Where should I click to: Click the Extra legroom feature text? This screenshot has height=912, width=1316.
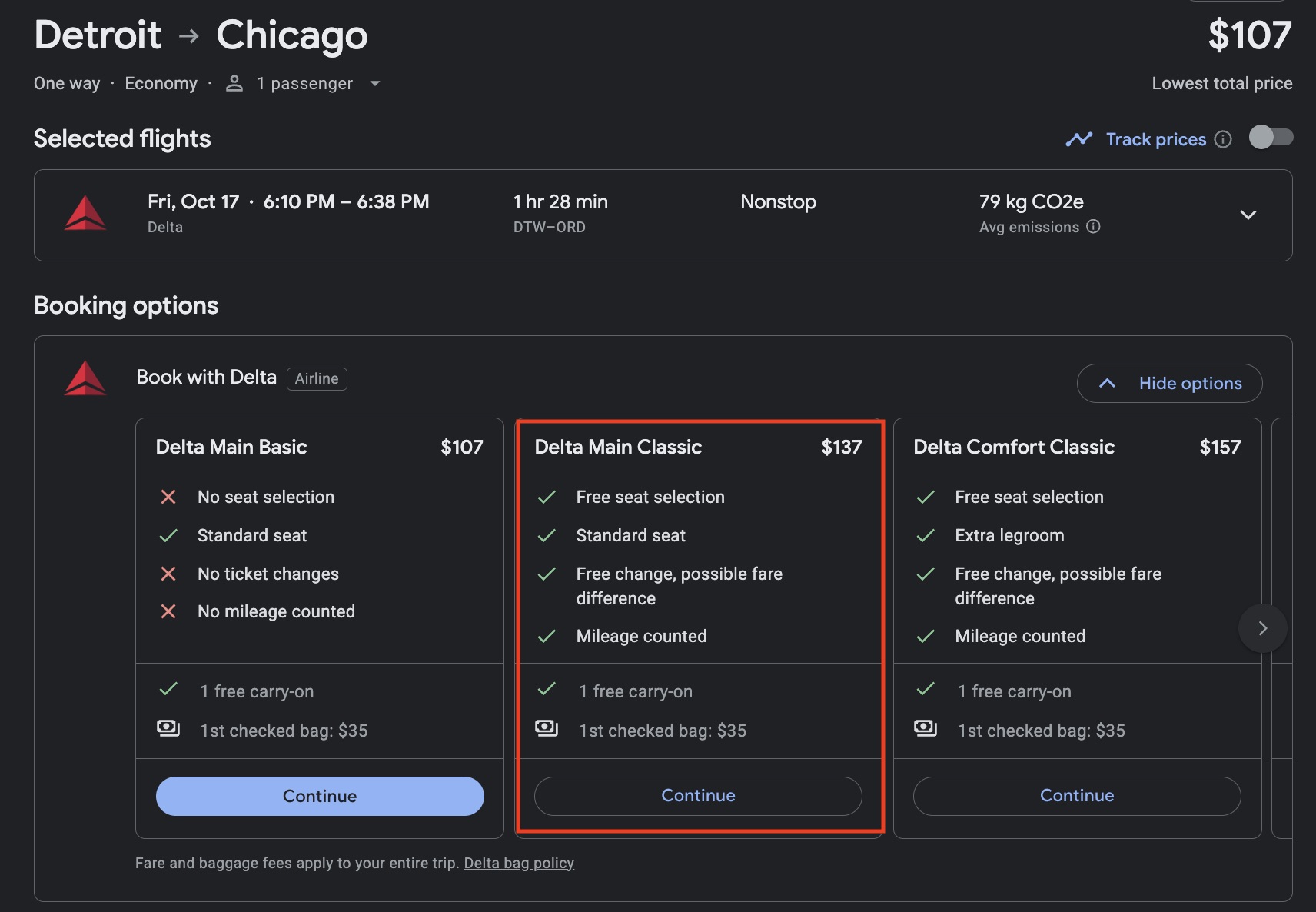pos(1009,535)
